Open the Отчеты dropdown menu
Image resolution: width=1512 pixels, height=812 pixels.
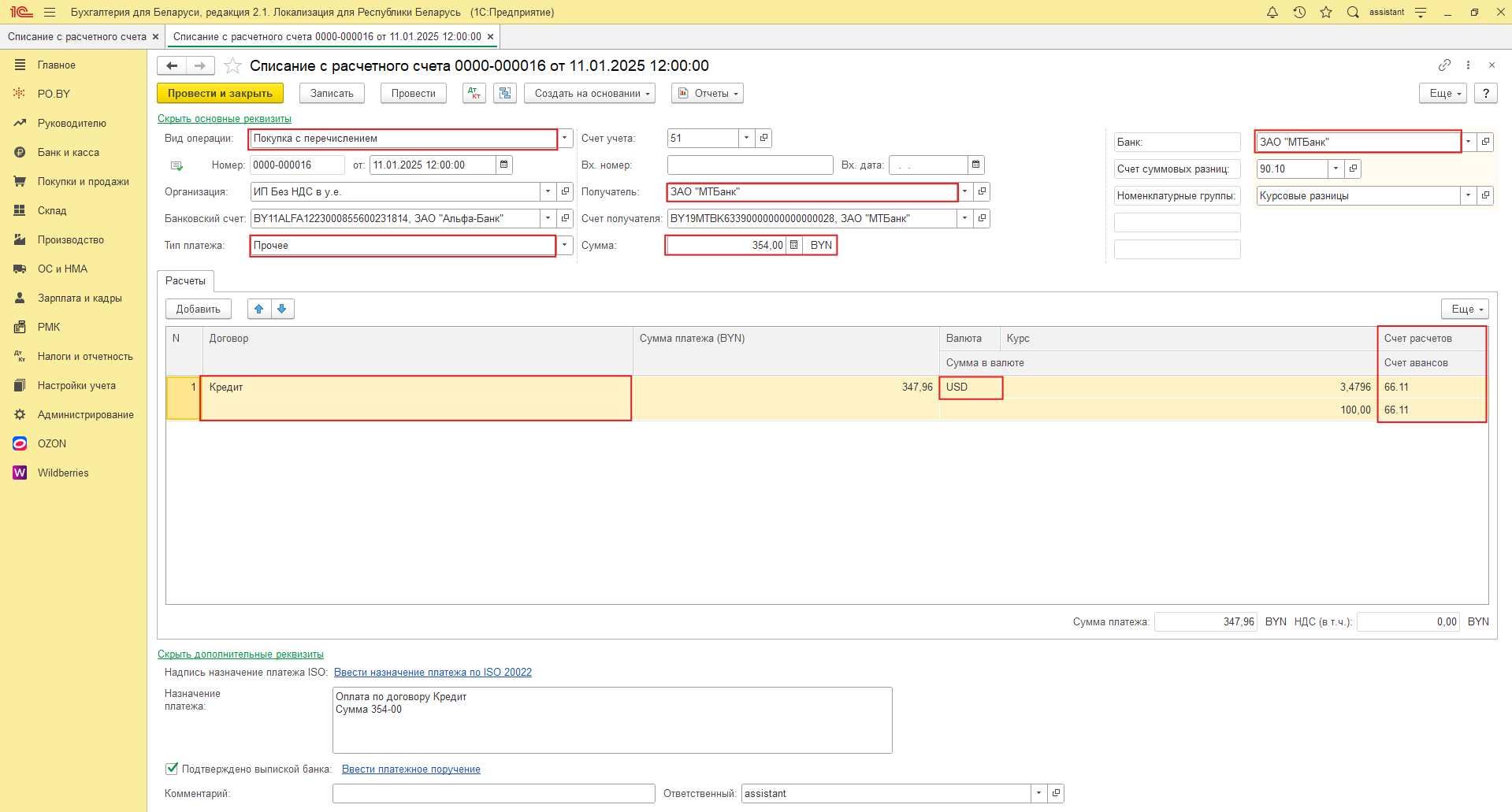click(x=708, y=93)
